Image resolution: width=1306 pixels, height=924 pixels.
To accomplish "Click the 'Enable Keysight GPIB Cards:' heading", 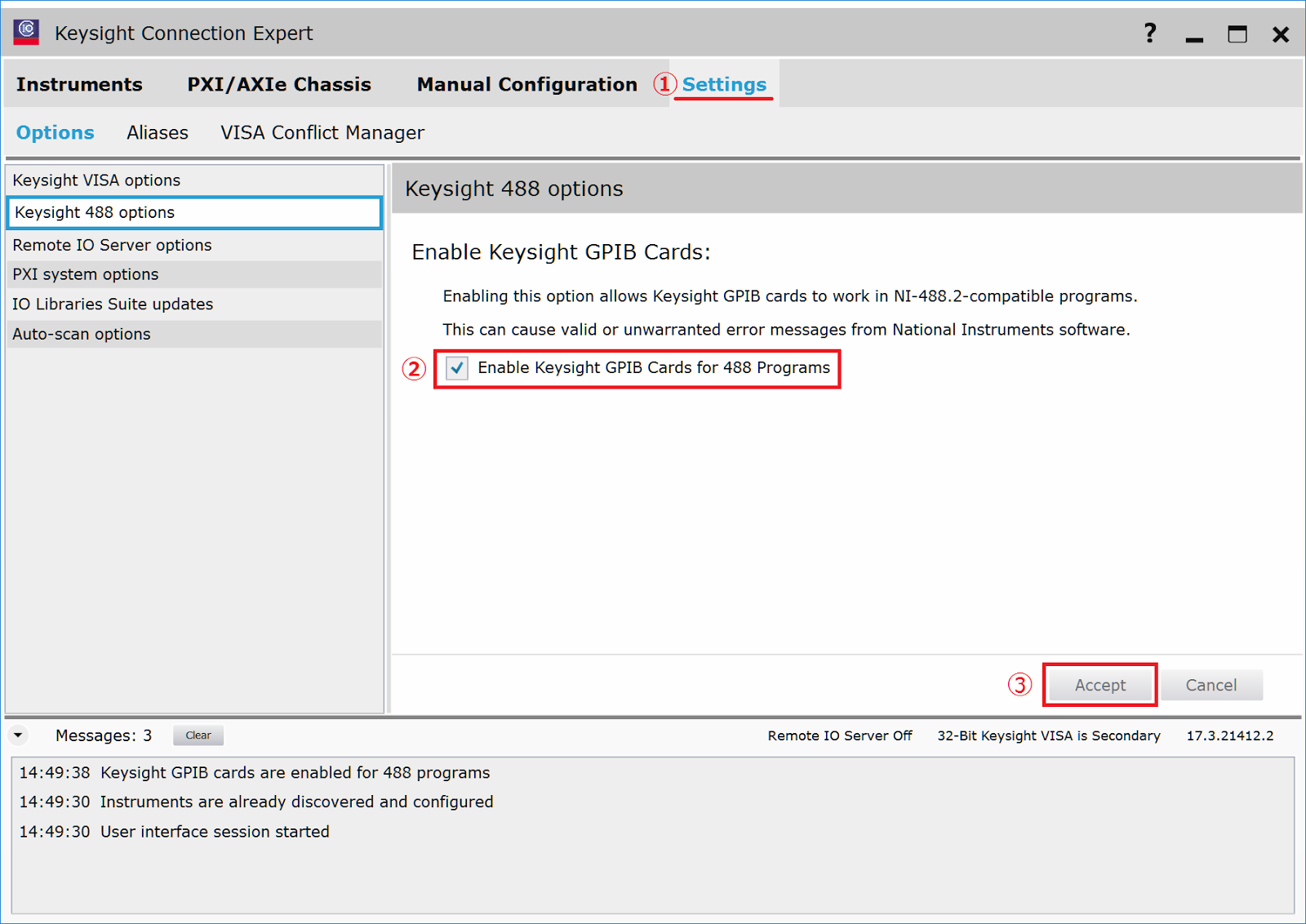I will pyautogui.click(x=561, y=252).
